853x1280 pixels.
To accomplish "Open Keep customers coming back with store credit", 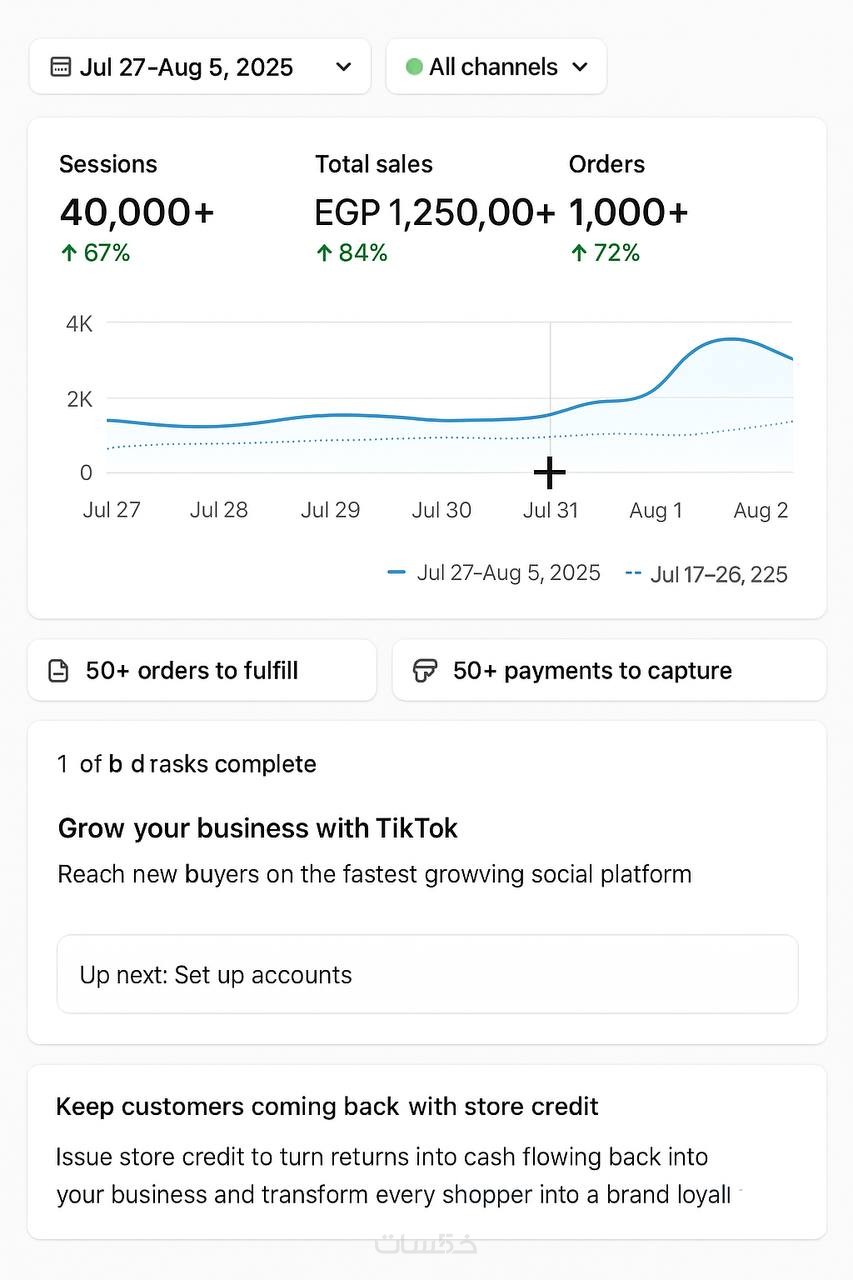I will click(327, 1107).
